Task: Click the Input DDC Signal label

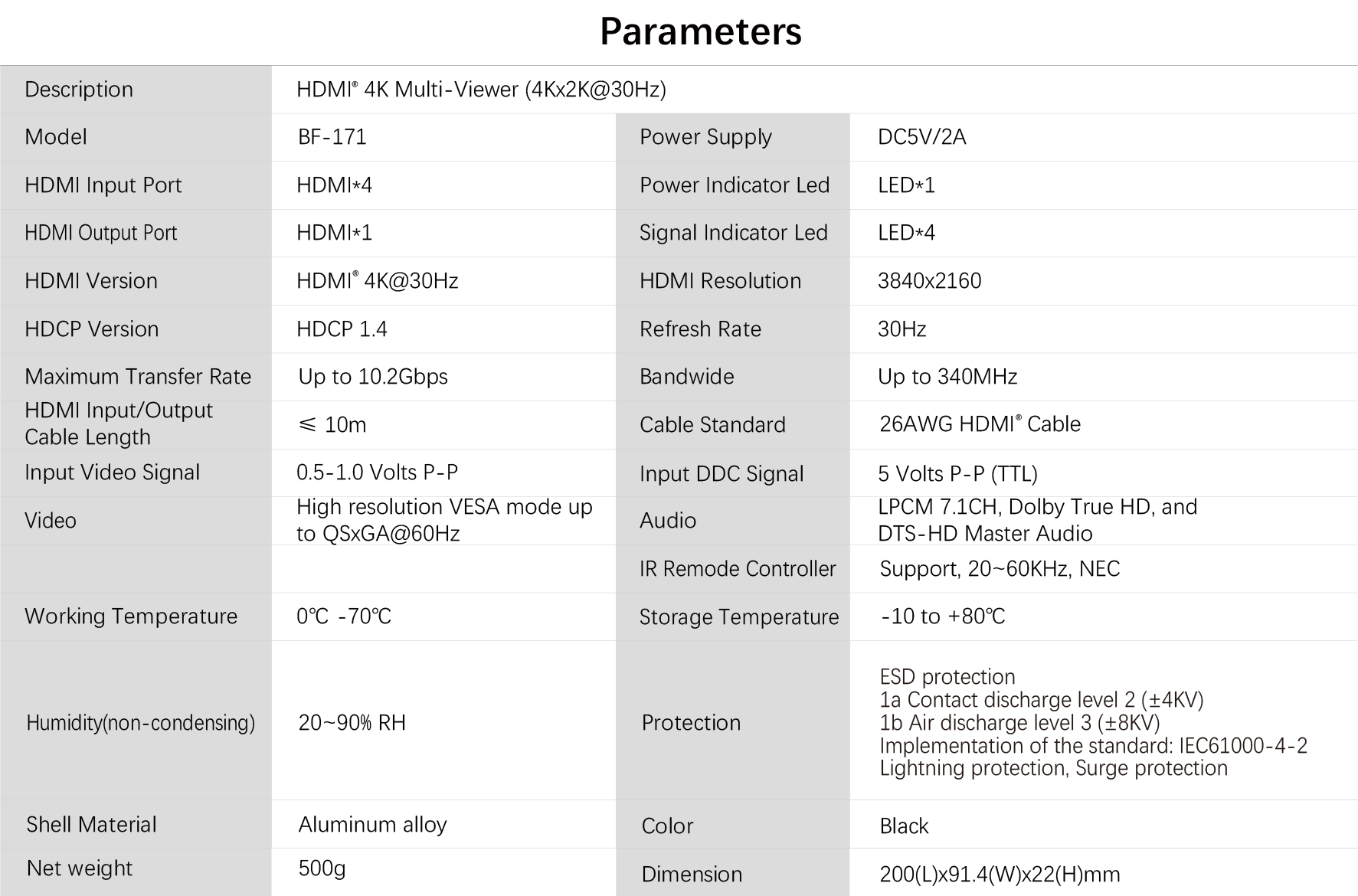Action: (x=722, y=474)
